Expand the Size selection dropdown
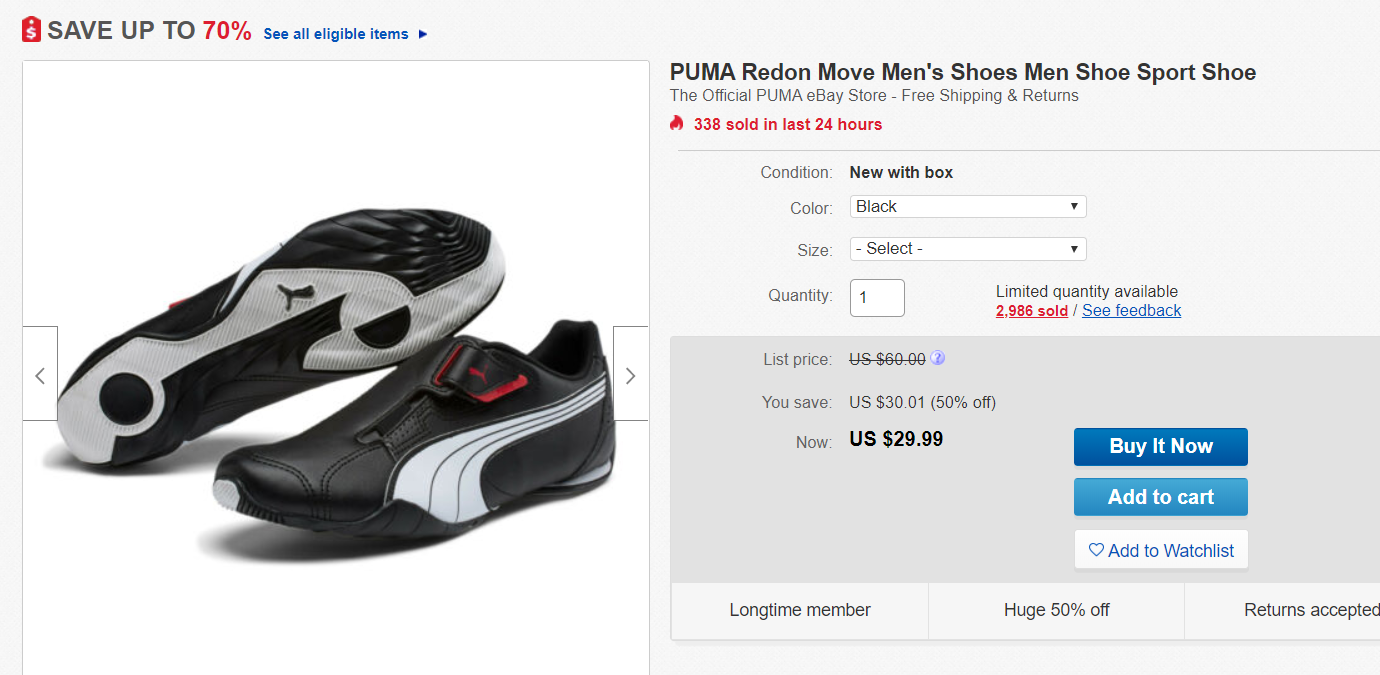1380x675 pixels. [967, 249]
